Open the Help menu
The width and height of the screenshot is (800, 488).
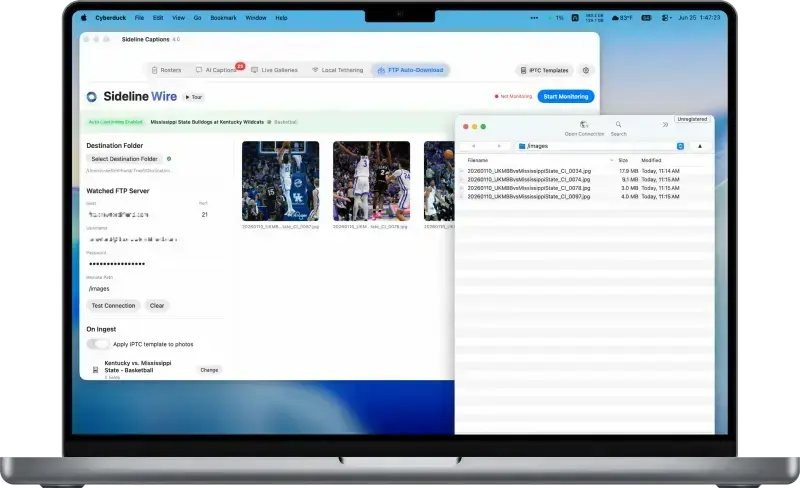point(282,18)
